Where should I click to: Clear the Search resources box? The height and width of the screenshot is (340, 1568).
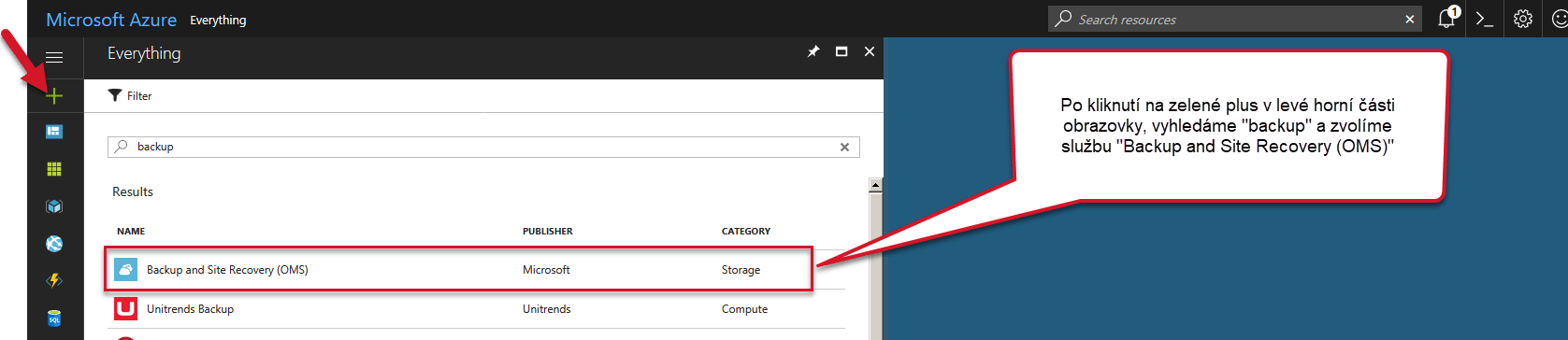[x=1409, y=19]
